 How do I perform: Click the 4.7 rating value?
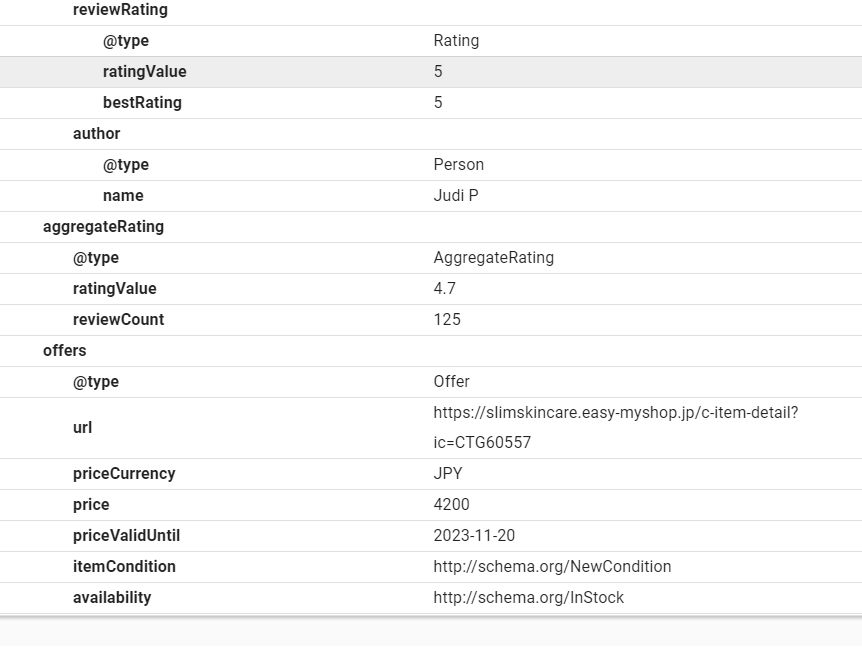click(444, 289)
